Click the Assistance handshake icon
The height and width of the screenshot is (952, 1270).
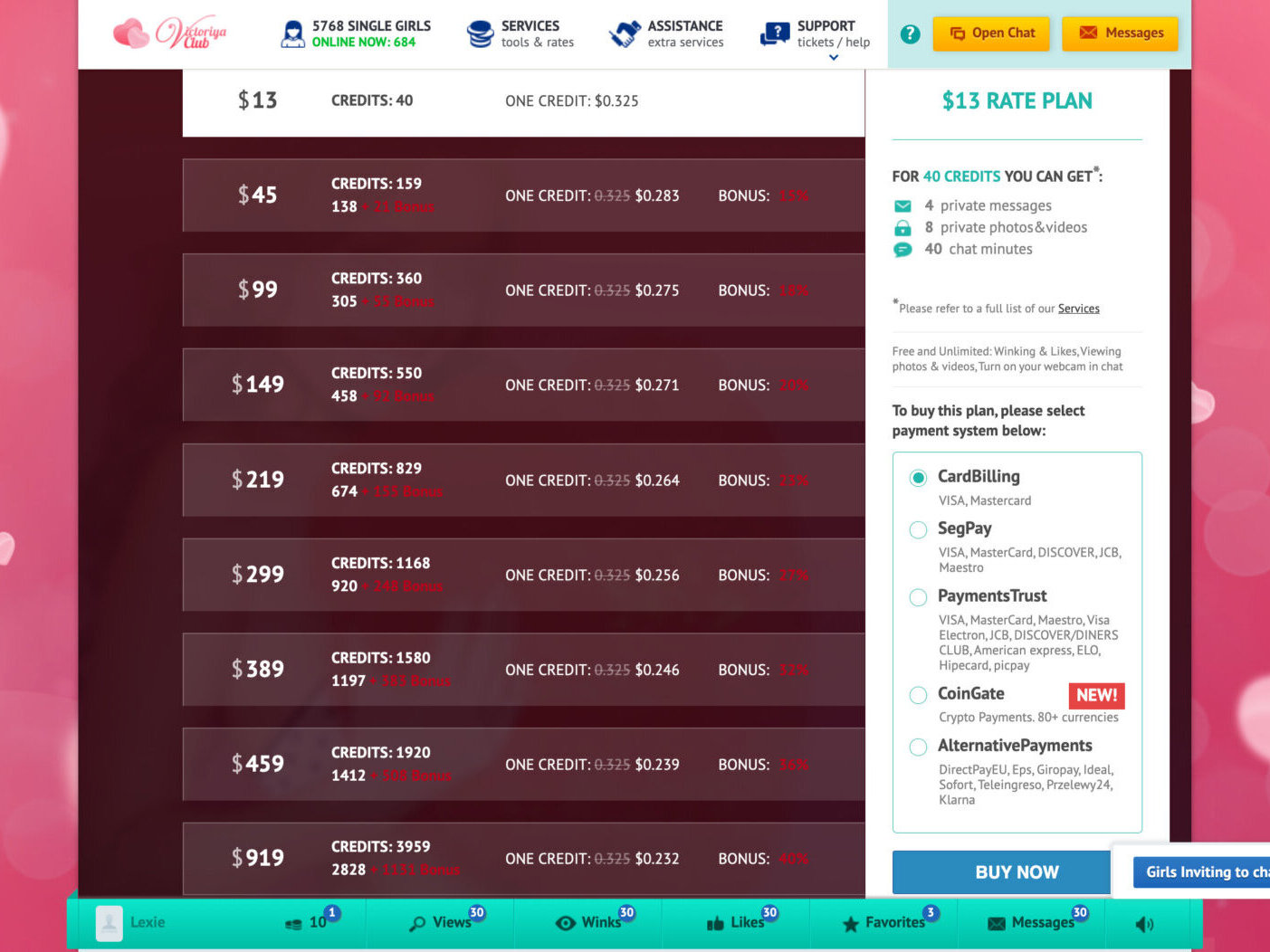[x=625, y=34]
